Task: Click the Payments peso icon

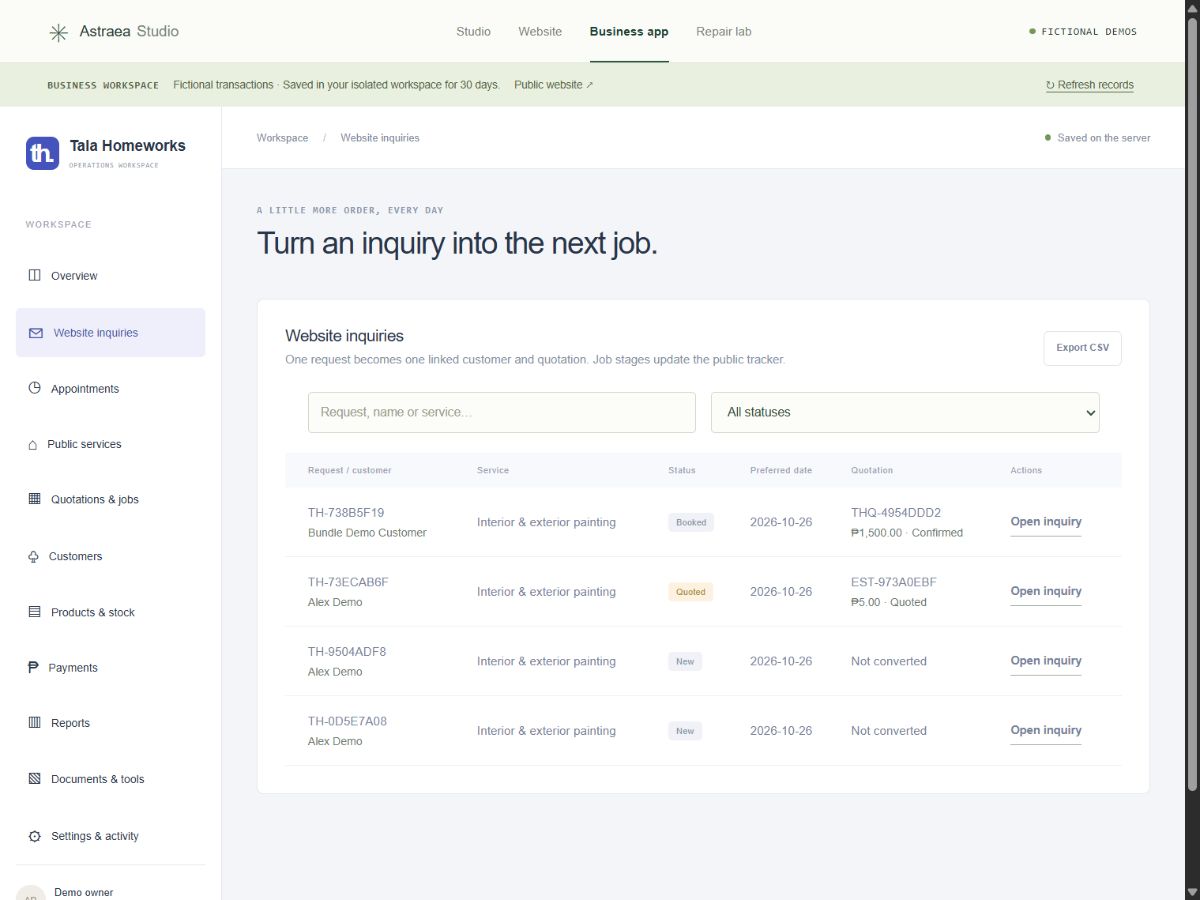Action: pos(33,667)
